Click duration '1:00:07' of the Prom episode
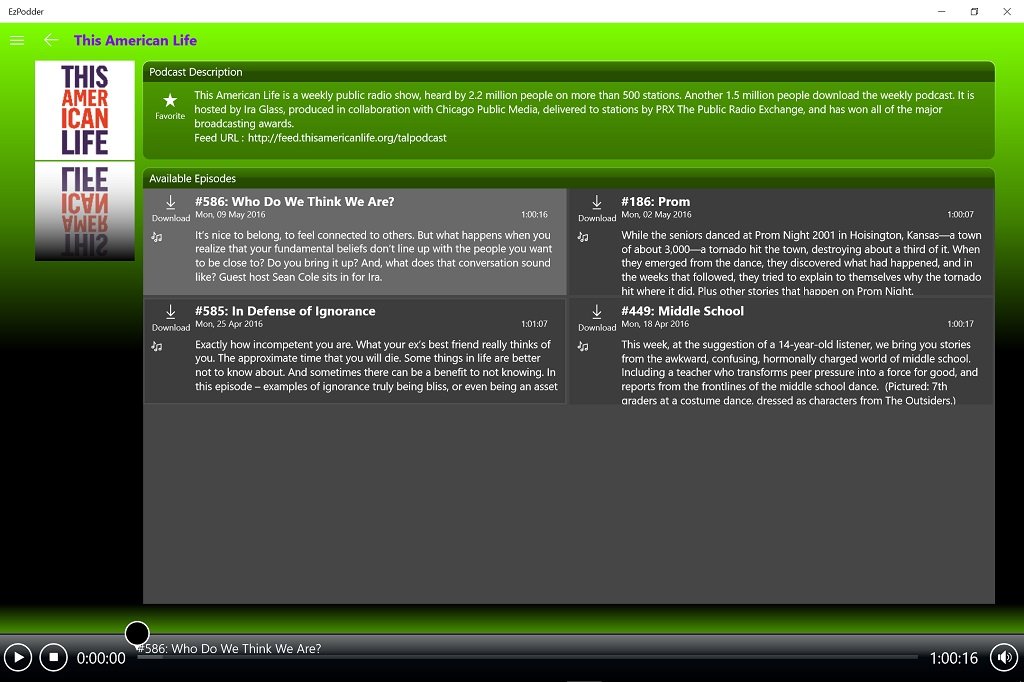 point(960,214)
